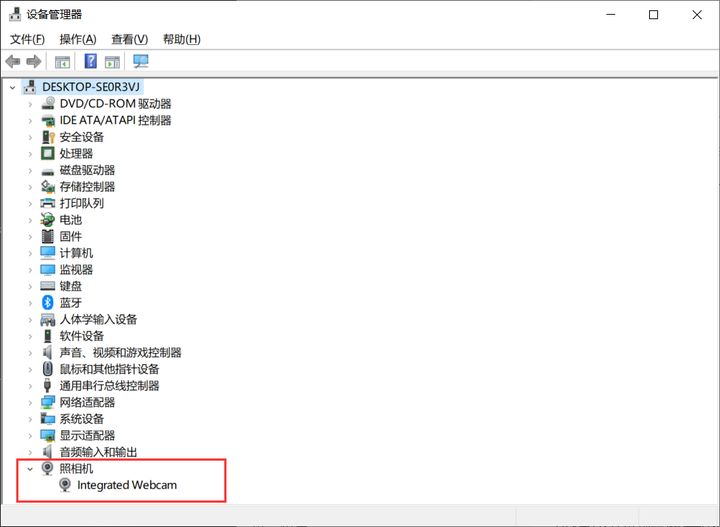Expand the 显示适配器 category arrow
The height and width of the screenshot is (527, 720).
(x=30, y=436)
